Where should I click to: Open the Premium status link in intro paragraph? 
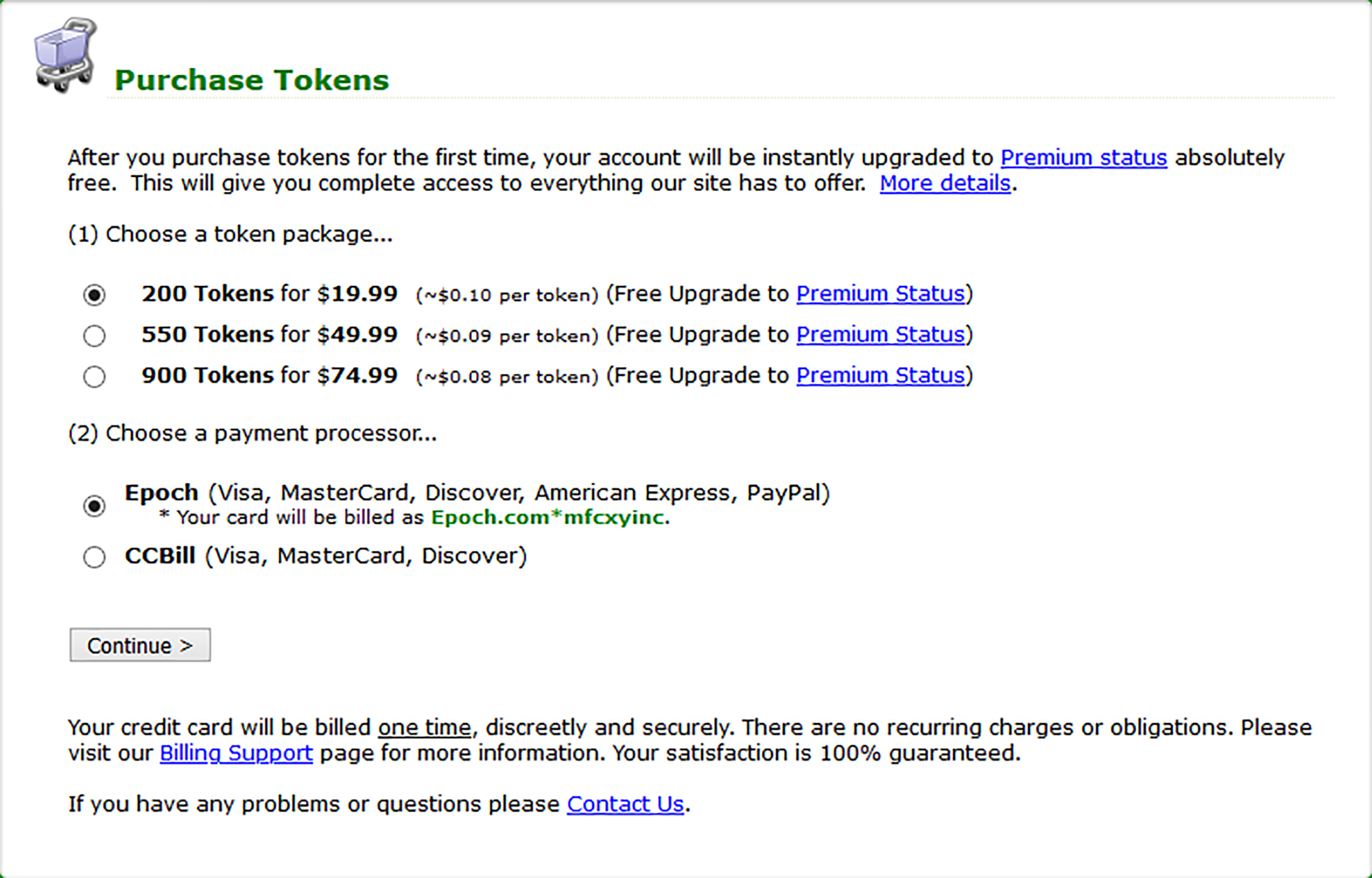coord(1083,158)
